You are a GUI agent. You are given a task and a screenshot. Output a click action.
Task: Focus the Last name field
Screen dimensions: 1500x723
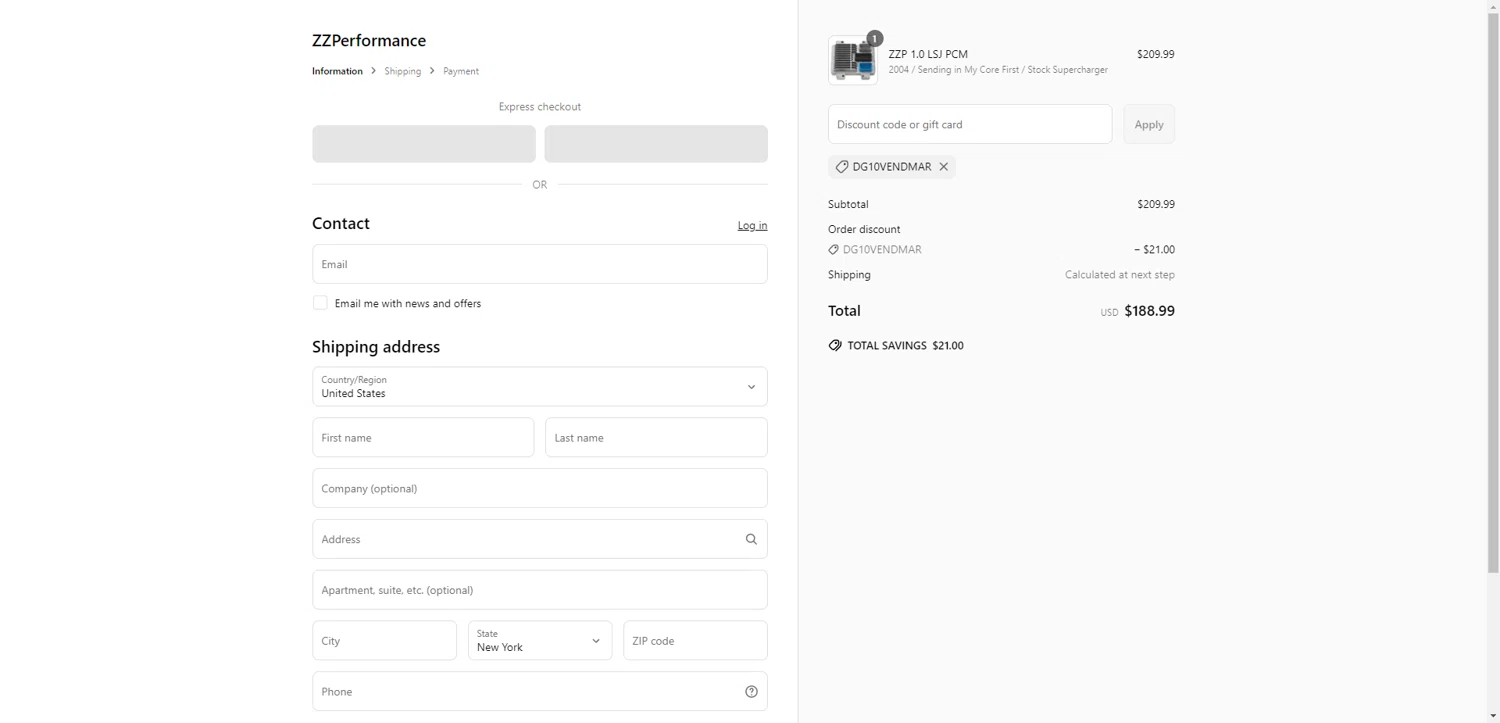pyautogui.click(x=656, y=438)
